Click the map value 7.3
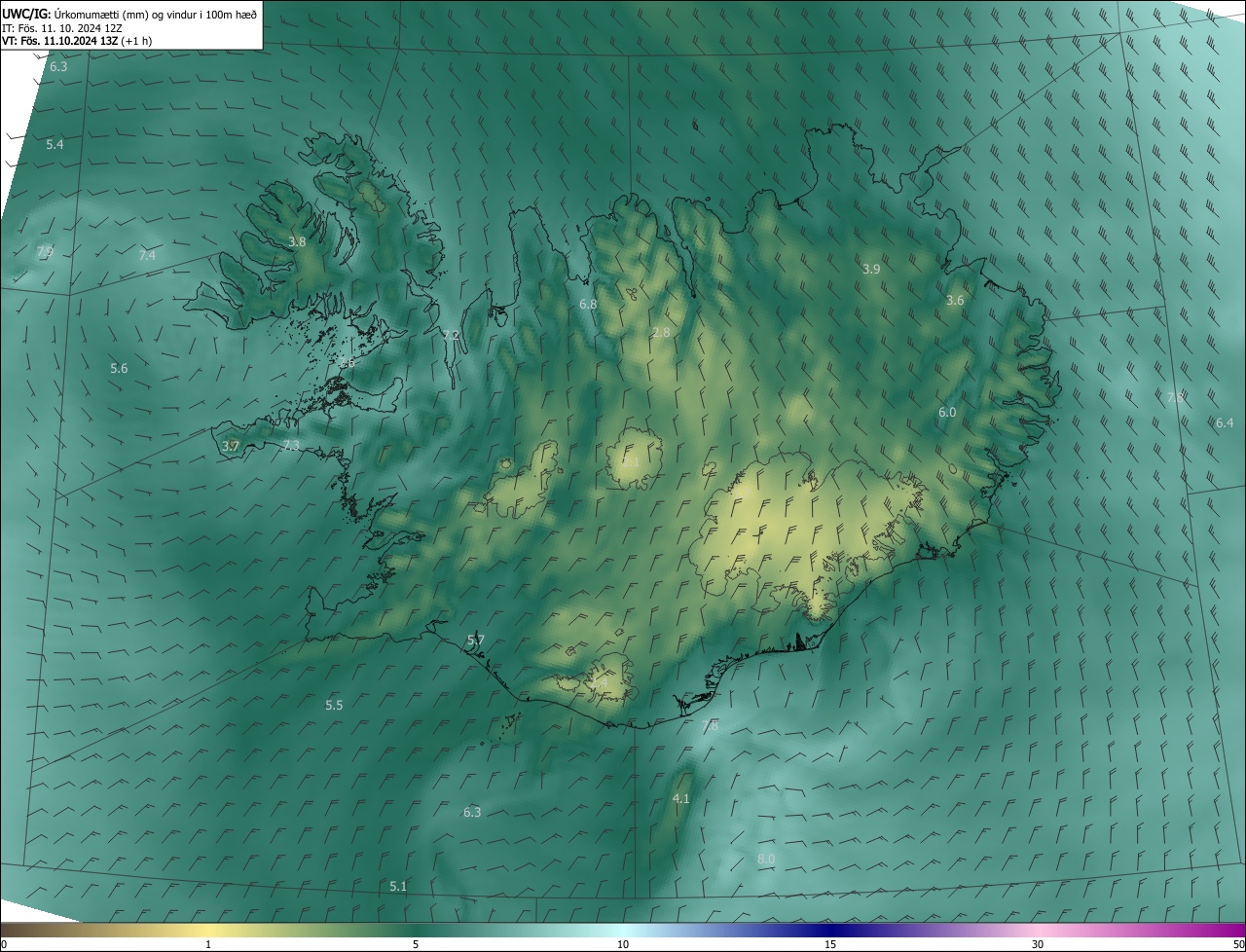 [x=291, y=445]
